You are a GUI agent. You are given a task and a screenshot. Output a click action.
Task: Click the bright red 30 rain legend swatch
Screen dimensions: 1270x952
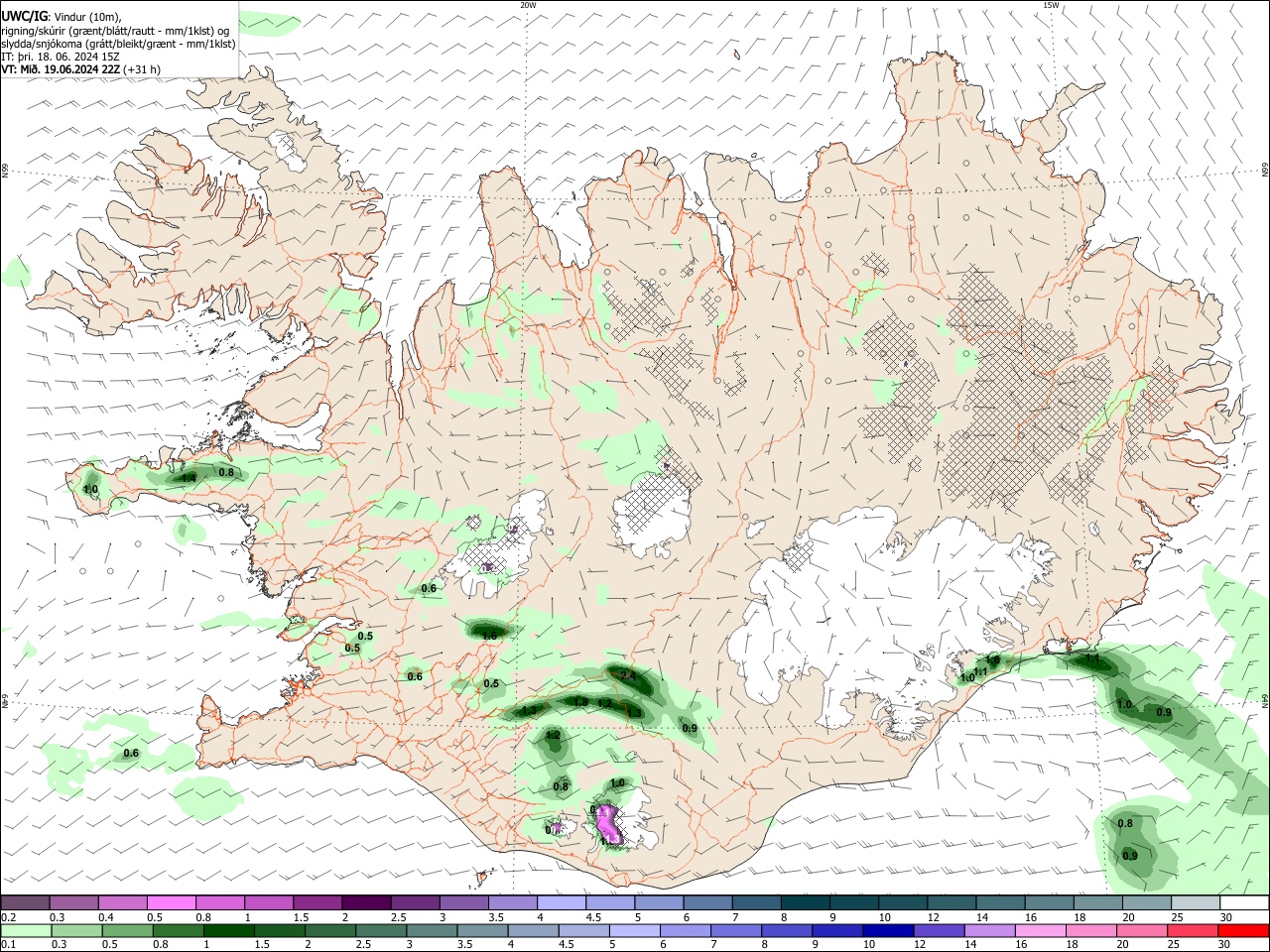click(1242, 930)
